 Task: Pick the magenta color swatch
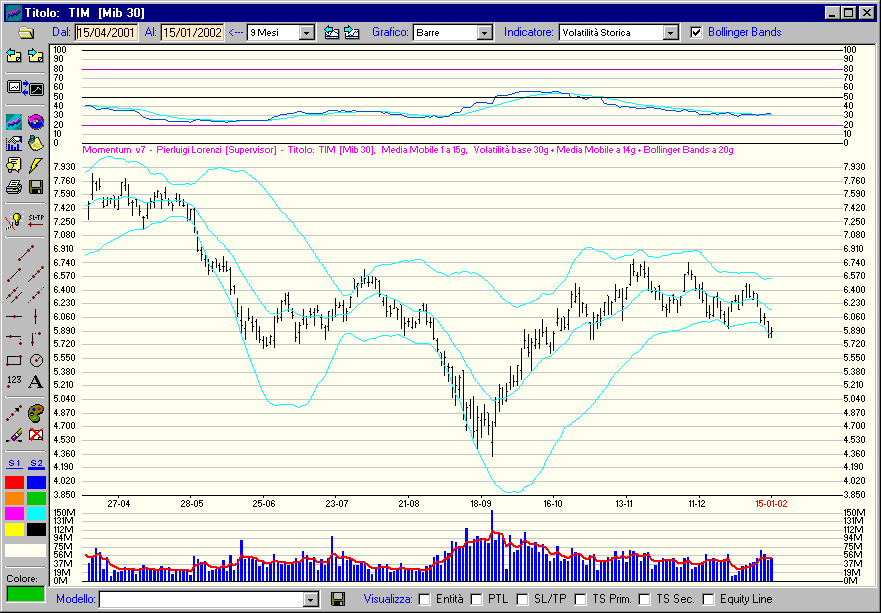[x=15, y=514]
